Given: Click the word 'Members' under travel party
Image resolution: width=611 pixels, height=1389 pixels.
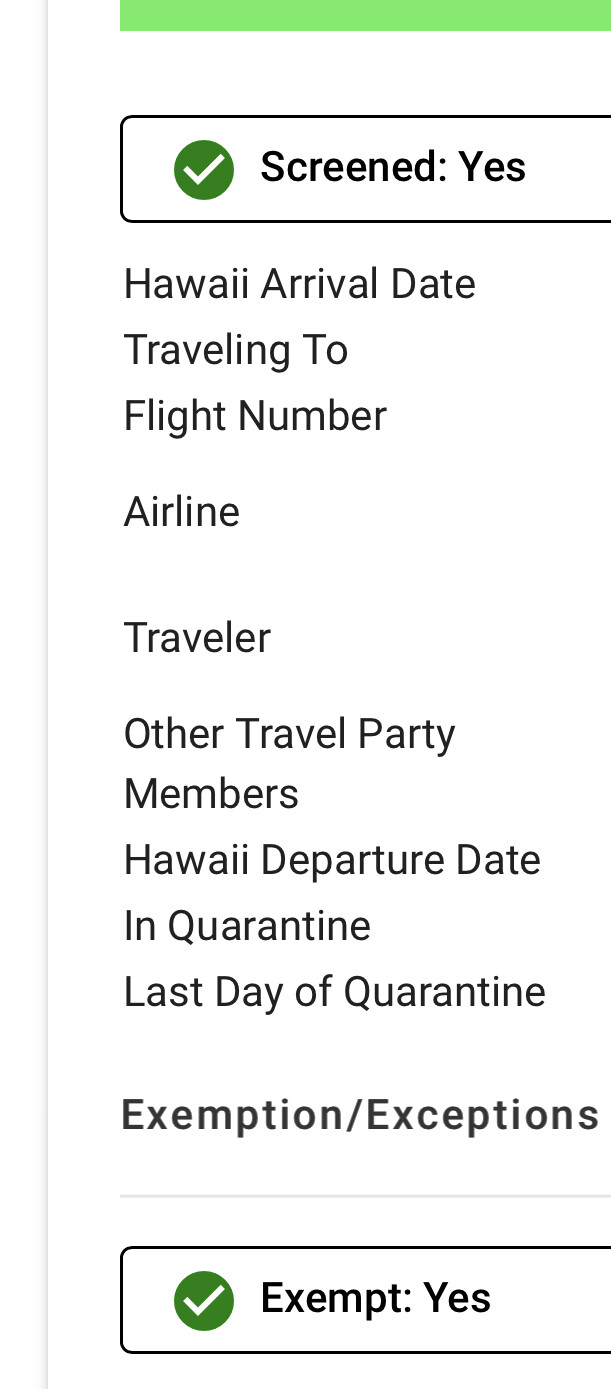Looking at the screenshot, I should click(x=211, y=794).
